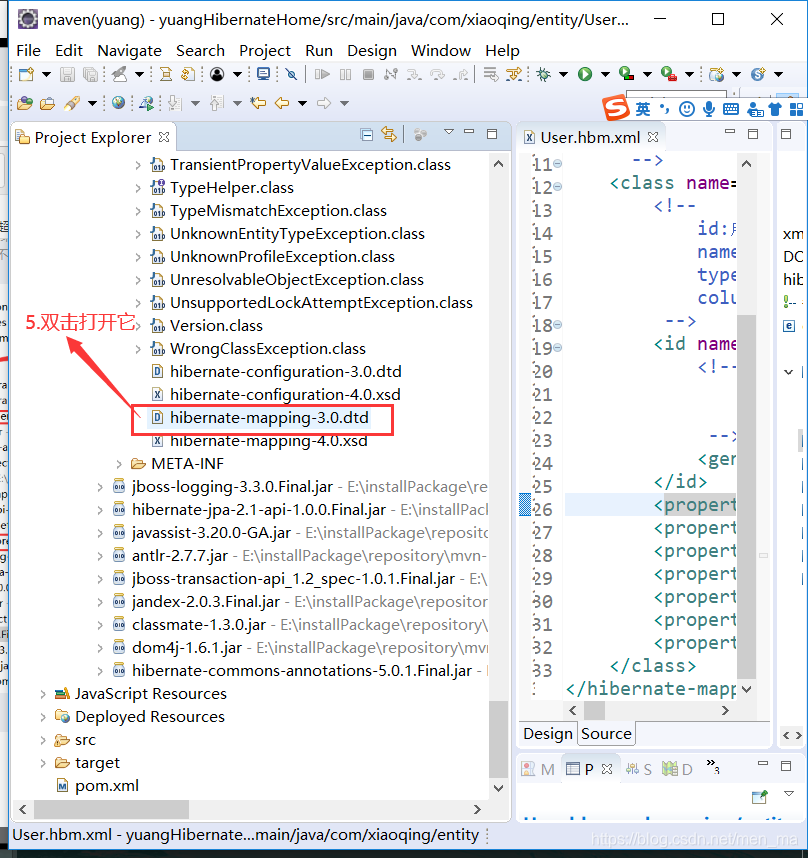Image resolution: width=808 pixels, height=858 pixels.
Task: Click the Sogou toolbox grid icon
Action: pyautogui.click(x=797, y=109)
